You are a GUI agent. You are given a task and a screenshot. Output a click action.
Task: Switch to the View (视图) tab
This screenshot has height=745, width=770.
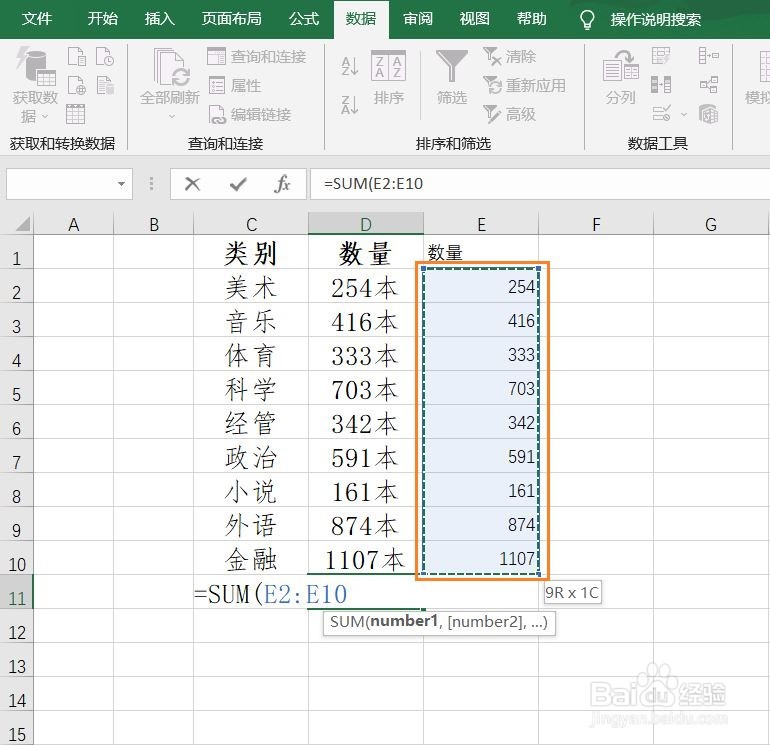pyautogui.click(x=474, y=19)
